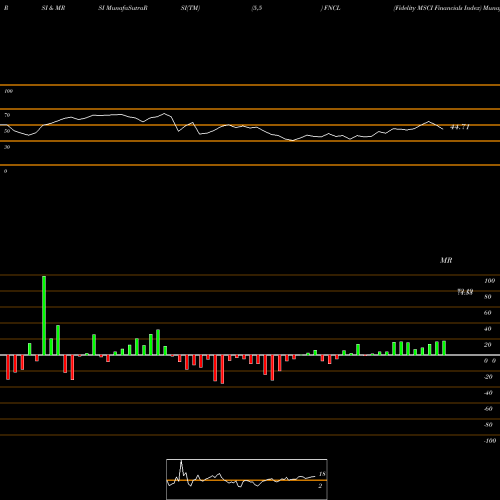Click '(Fidelity MSCI Financials Index)' title text

coord(438,8)
